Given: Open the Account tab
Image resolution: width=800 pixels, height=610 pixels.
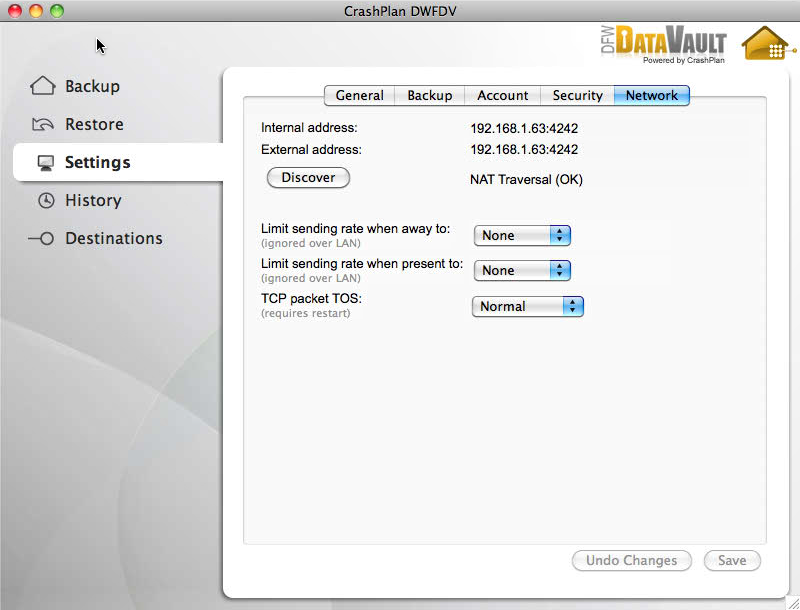Looking at the screenshot, I should click(x=503, y=95).
